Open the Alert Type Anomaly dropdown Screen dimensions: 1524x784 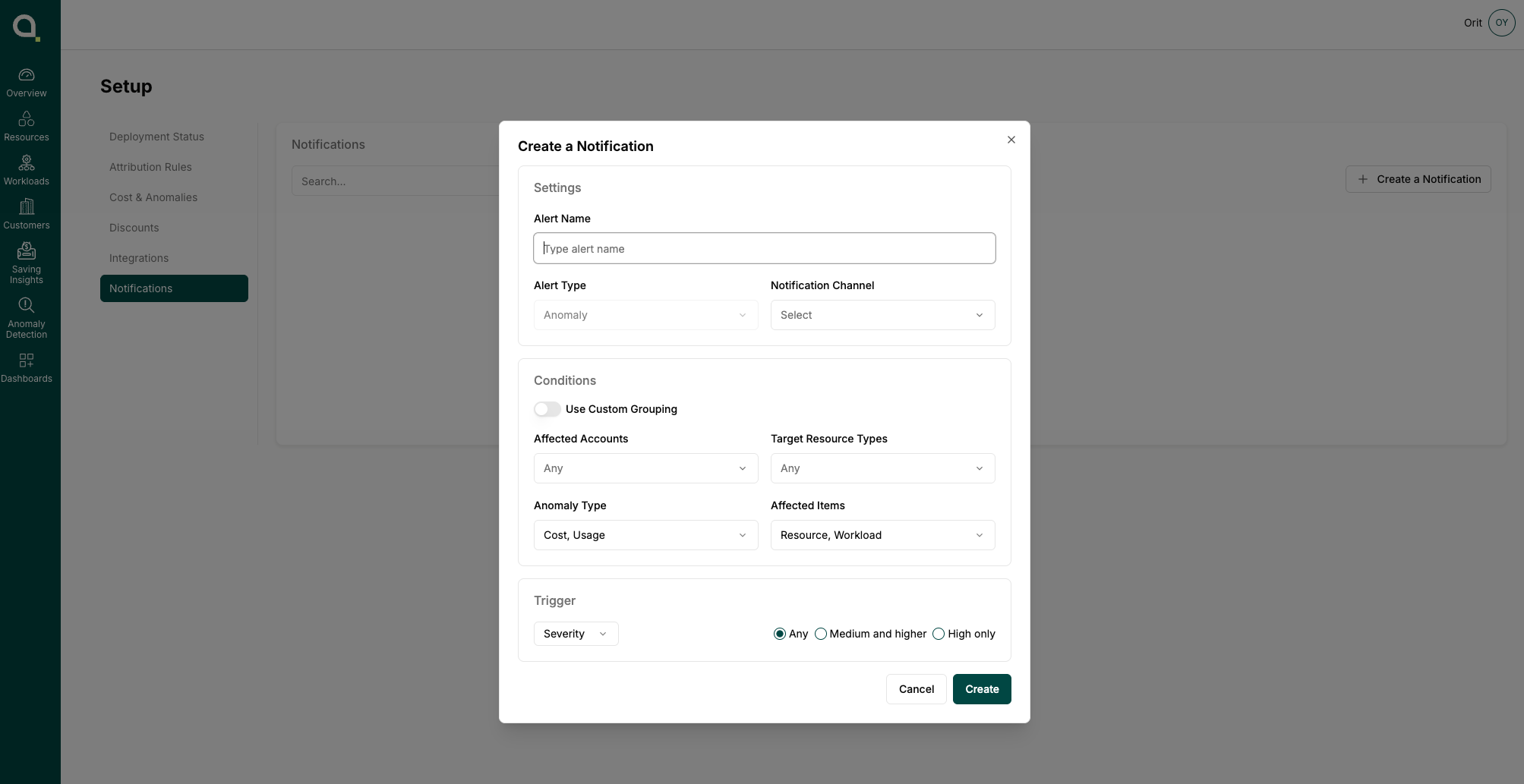pyautogui.click(x=645, y=315)
